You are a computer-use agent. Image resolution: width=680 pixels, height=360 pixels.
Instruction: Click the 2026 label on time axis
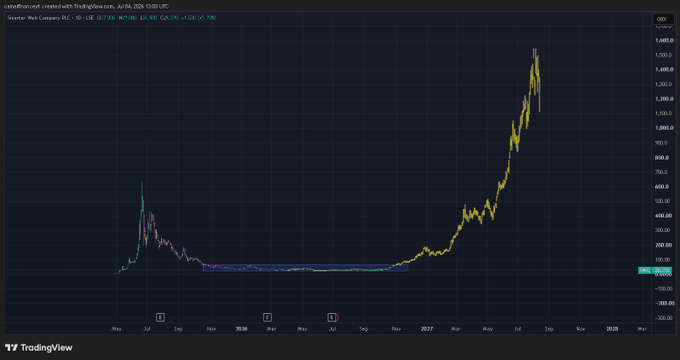coord(241,329)
